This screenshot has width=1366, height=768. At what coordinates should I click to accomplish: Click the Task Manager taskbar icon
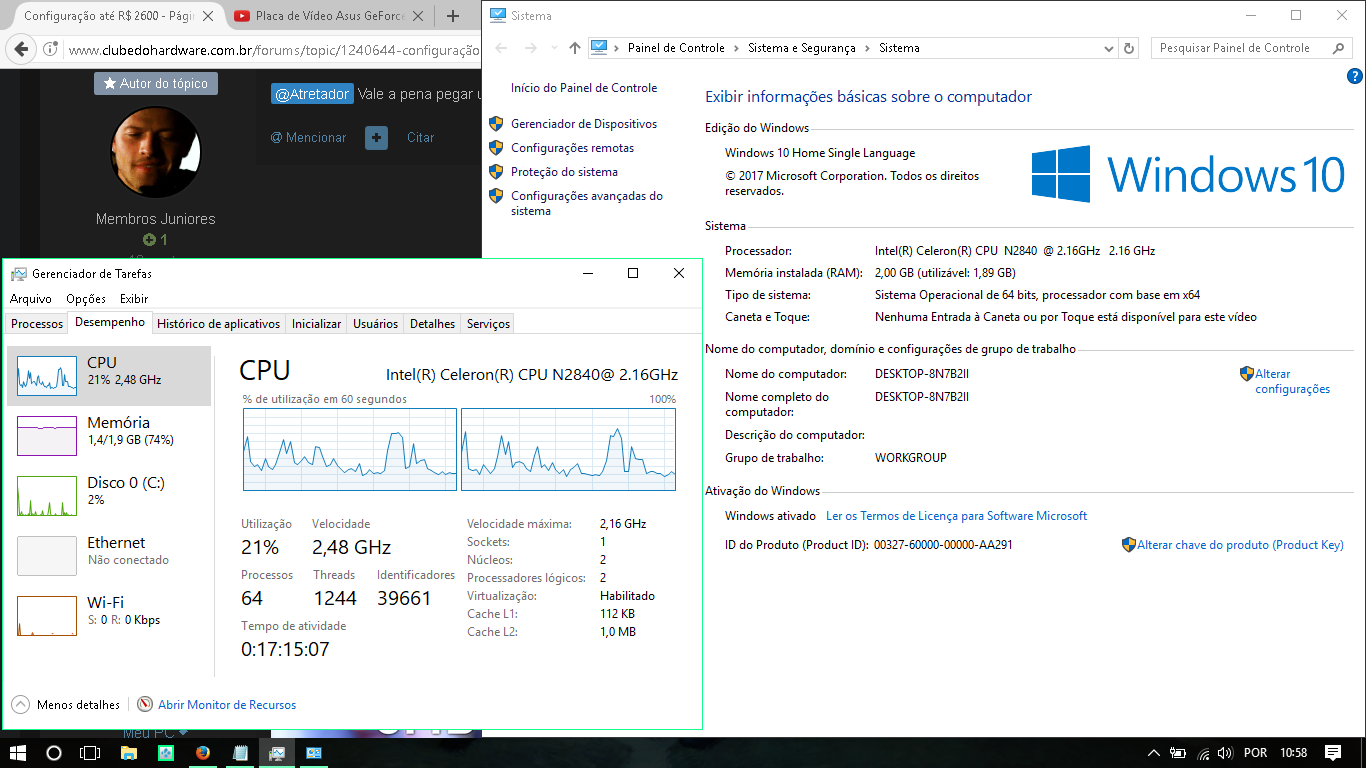pyautogui.click(x=277, y=753)
